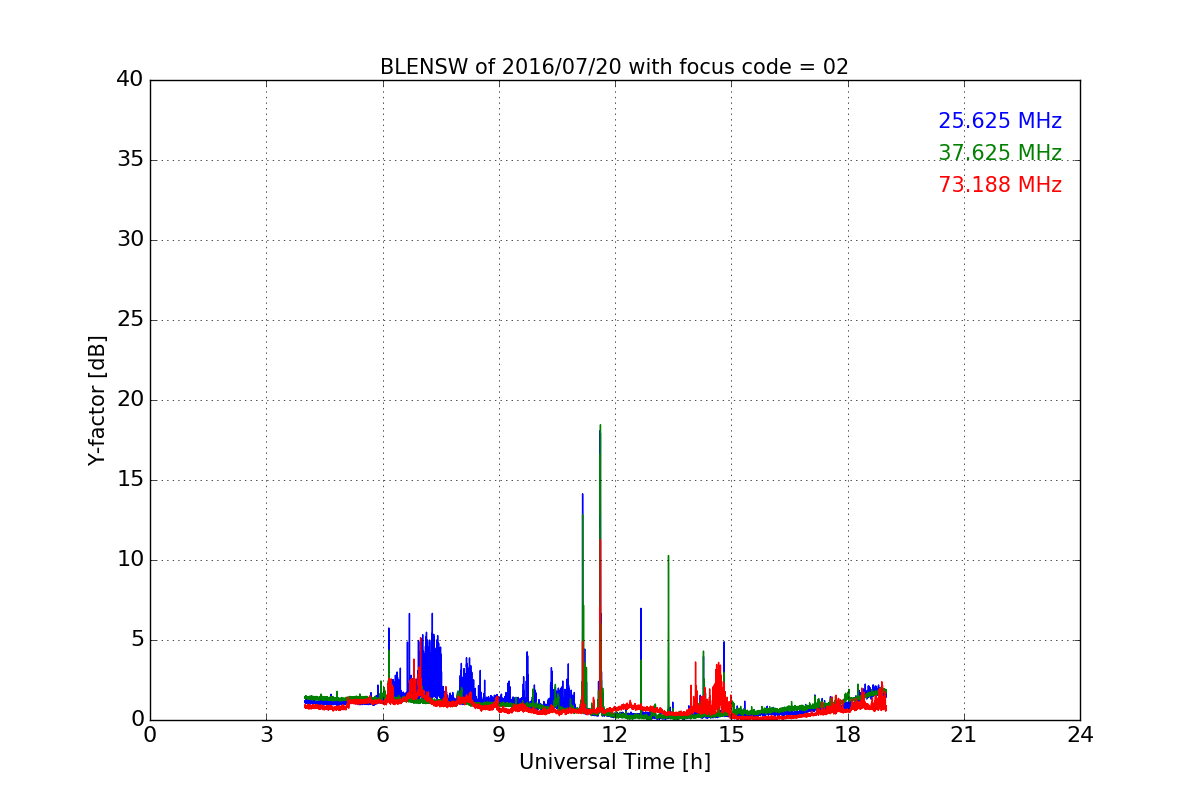
Task: Click the y-axis tick label 20
Action: click(130, 400)
